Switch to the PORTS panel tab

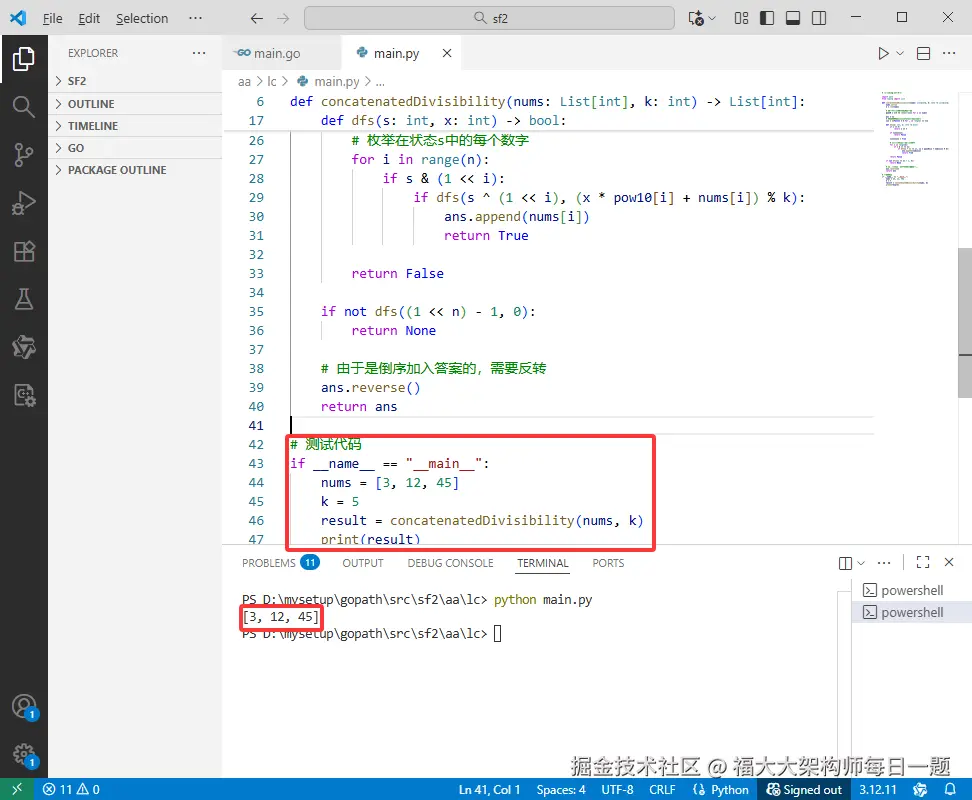(608, 563)
